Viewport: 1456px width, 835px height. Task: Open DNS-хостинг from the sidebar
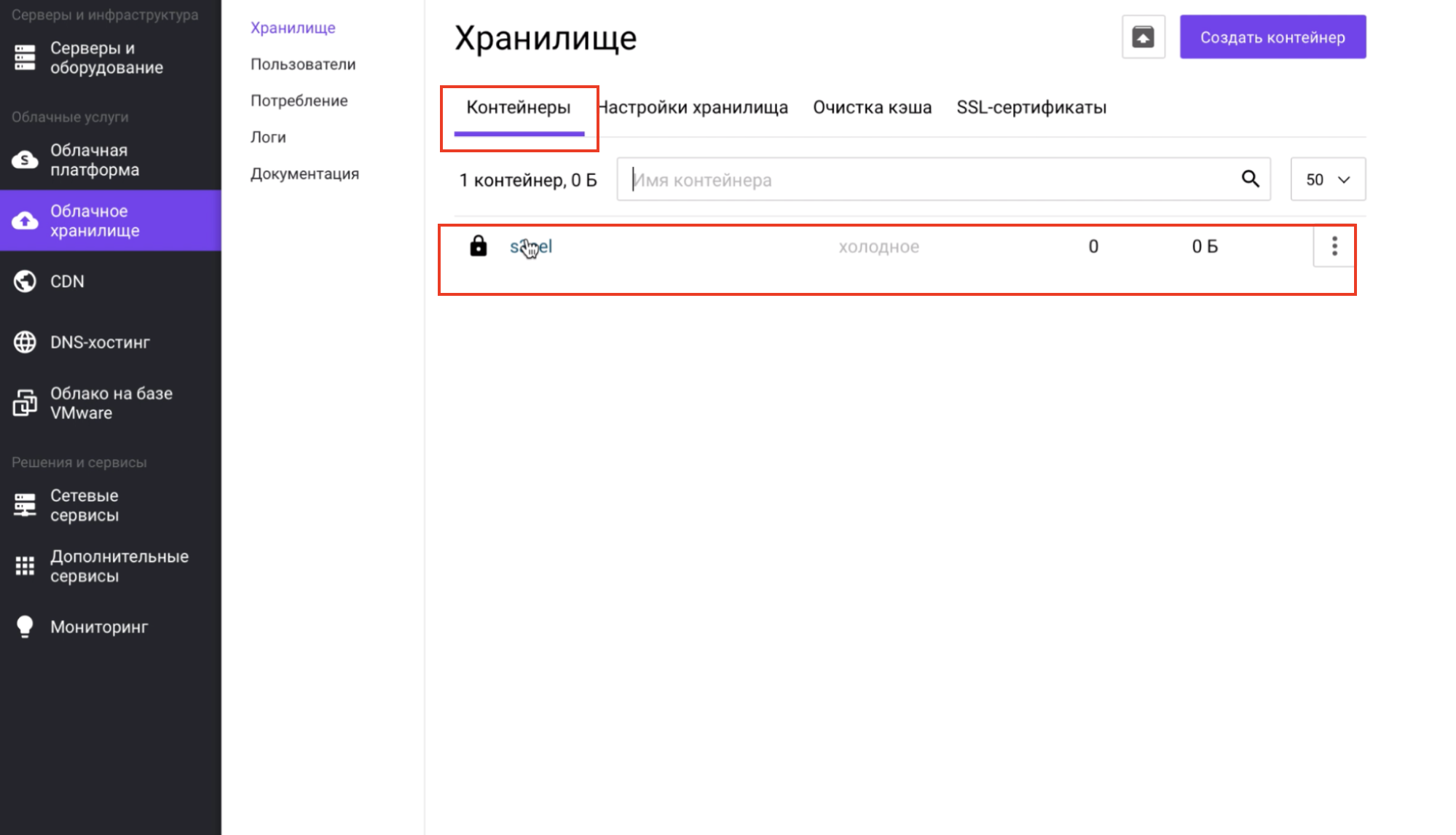pos(100,342)
